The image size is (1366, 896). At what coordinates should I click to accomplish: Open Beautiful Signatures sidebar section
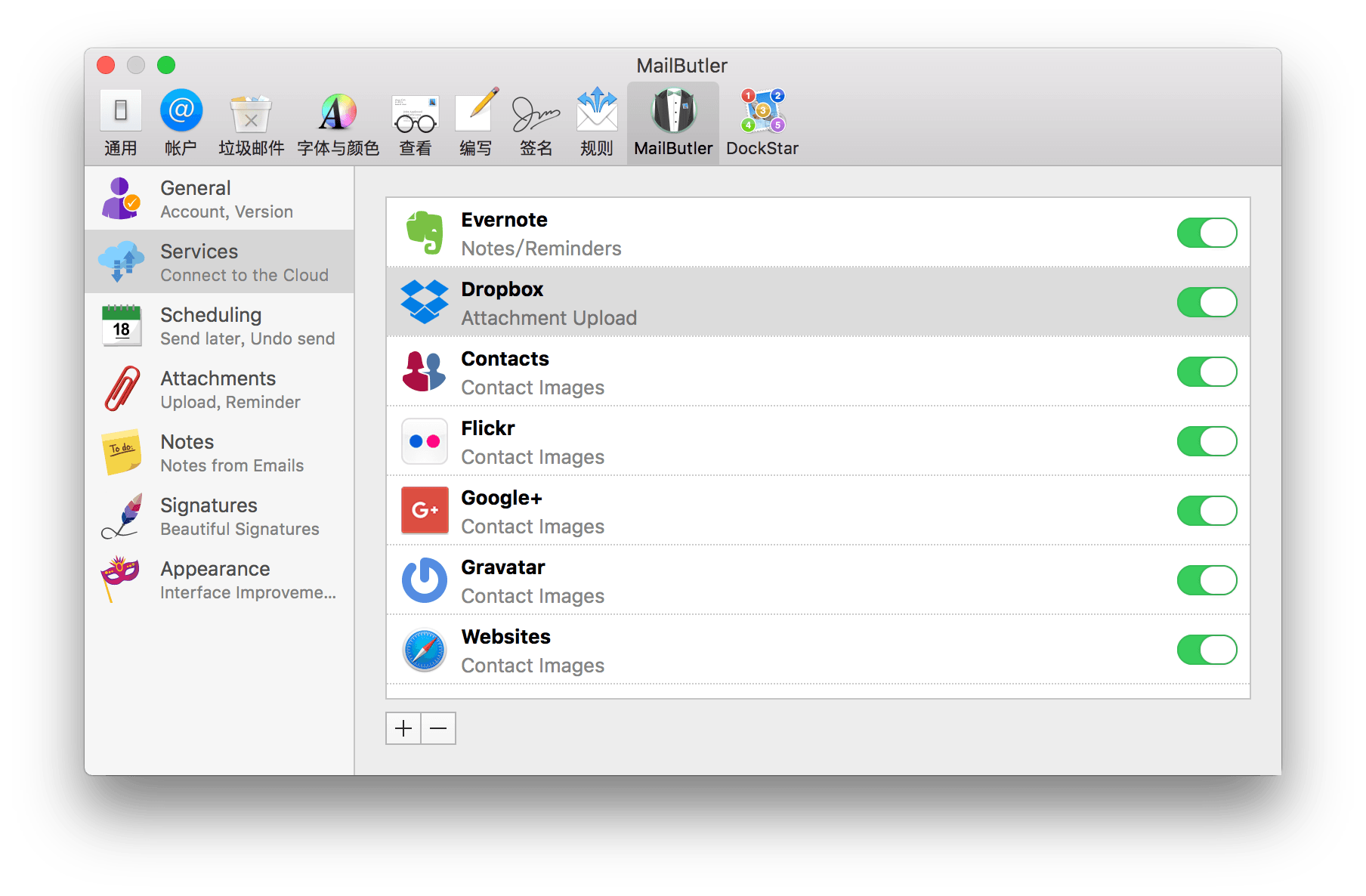tap(219, 515)
